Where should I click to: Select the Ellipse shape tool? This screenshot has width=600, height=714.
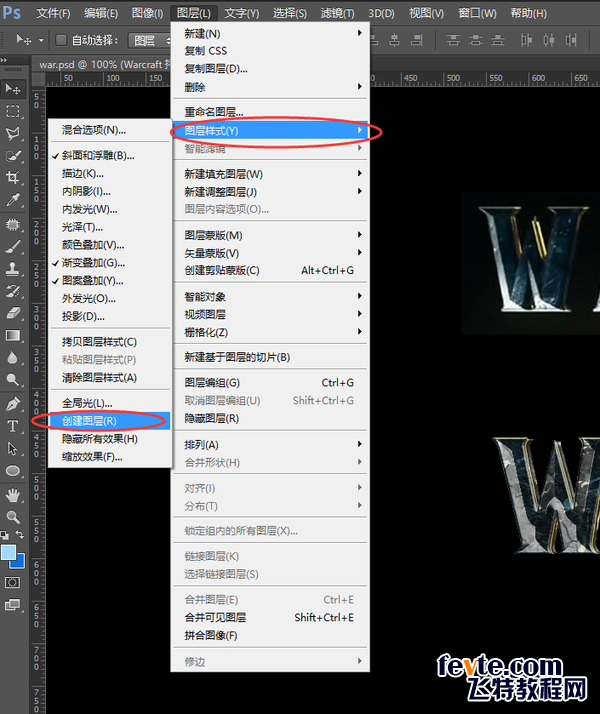click(x=13, y=471)
